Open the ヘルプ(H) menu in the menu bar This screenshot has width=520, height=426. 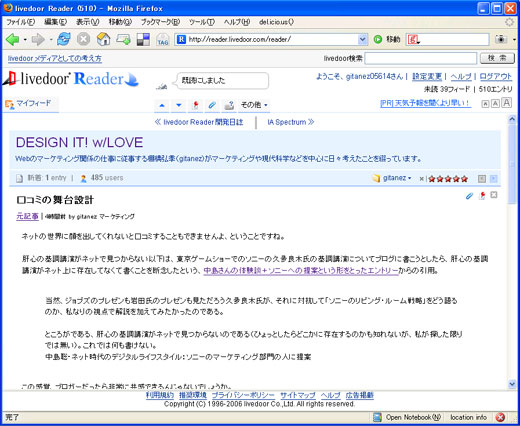(x=237, y=22)
